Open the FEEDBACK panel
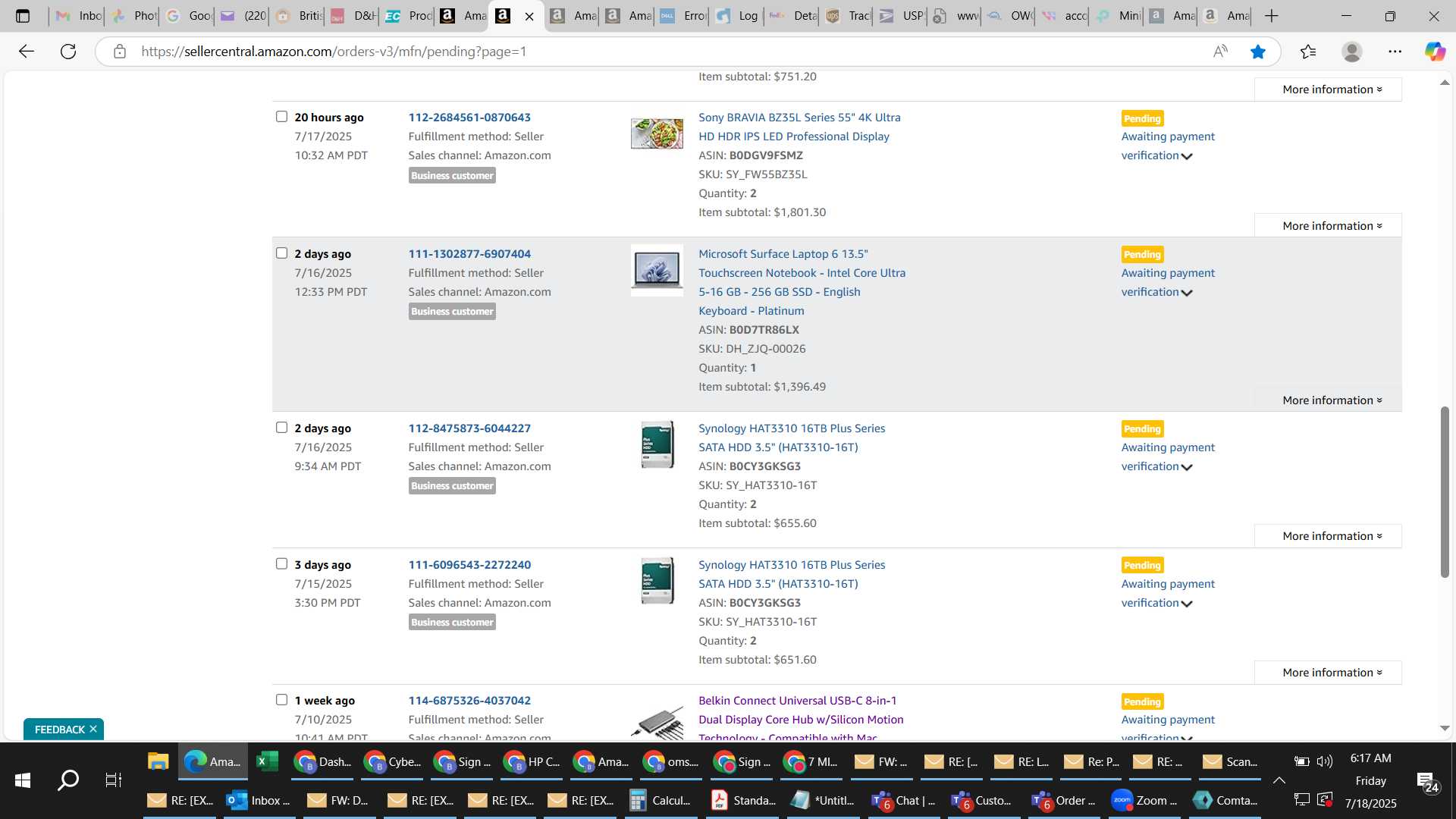 [x=59, y=730]
